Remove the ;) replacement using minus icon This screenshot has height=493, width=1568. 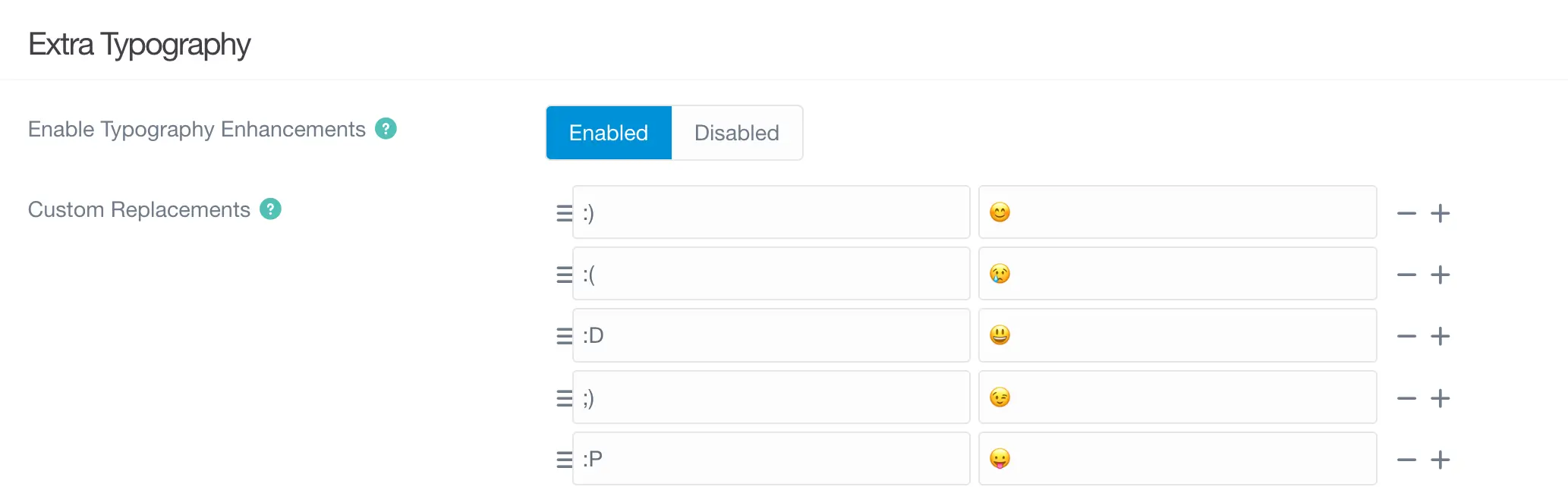pyautogui.click(x=1406, y=398)
